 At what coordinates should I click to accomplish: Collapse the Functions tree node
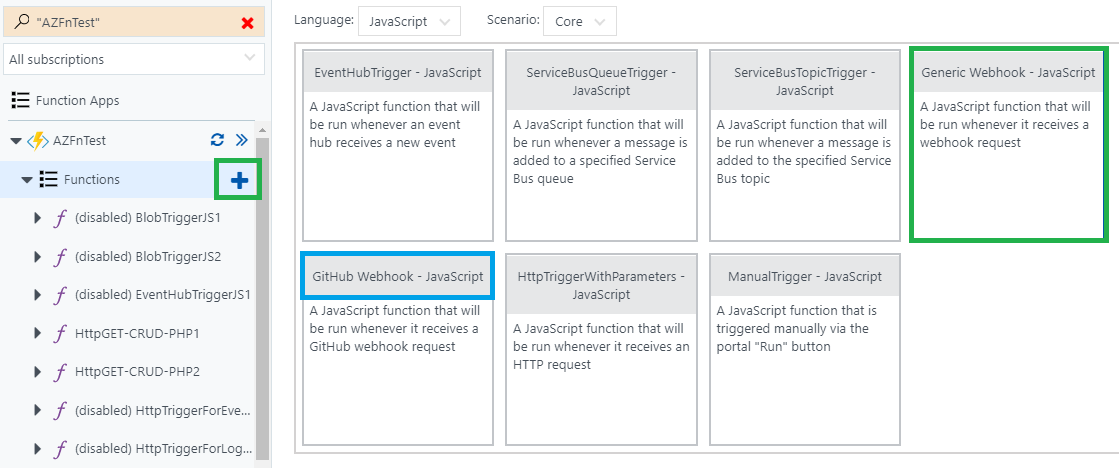coord(27,180)
